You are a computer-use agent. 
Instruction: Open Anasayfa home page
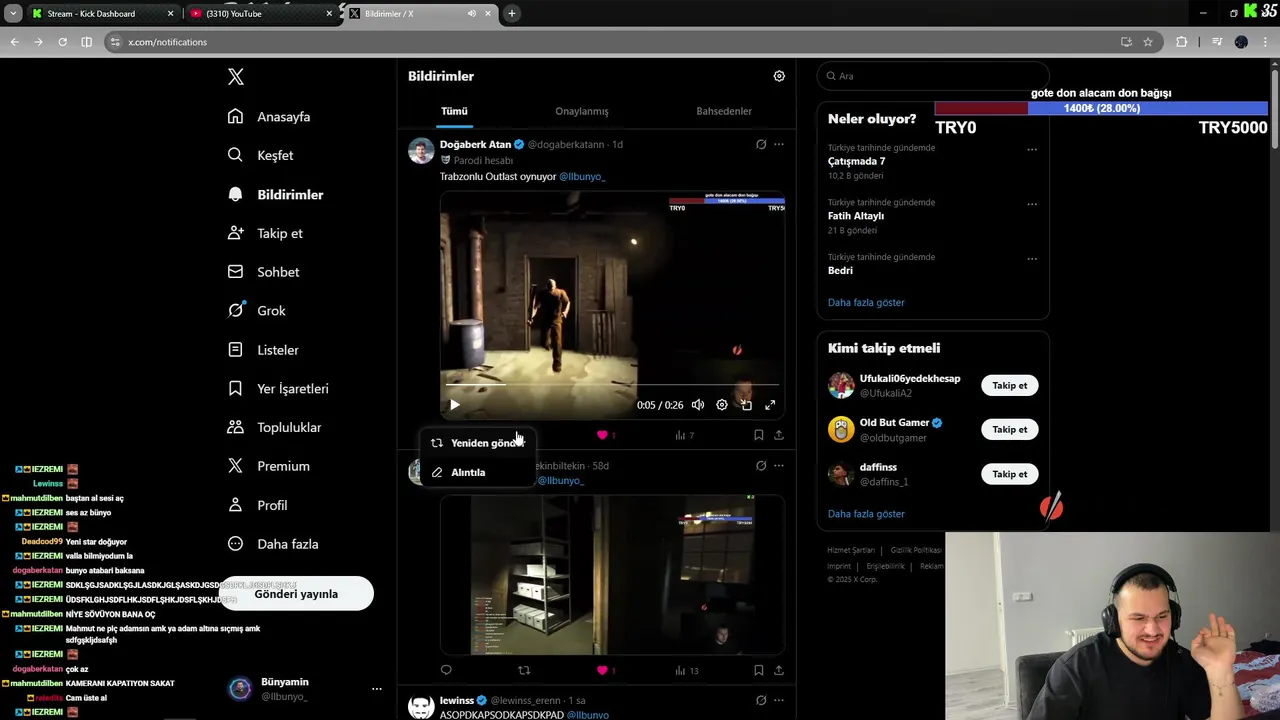(x=269, y=117)
